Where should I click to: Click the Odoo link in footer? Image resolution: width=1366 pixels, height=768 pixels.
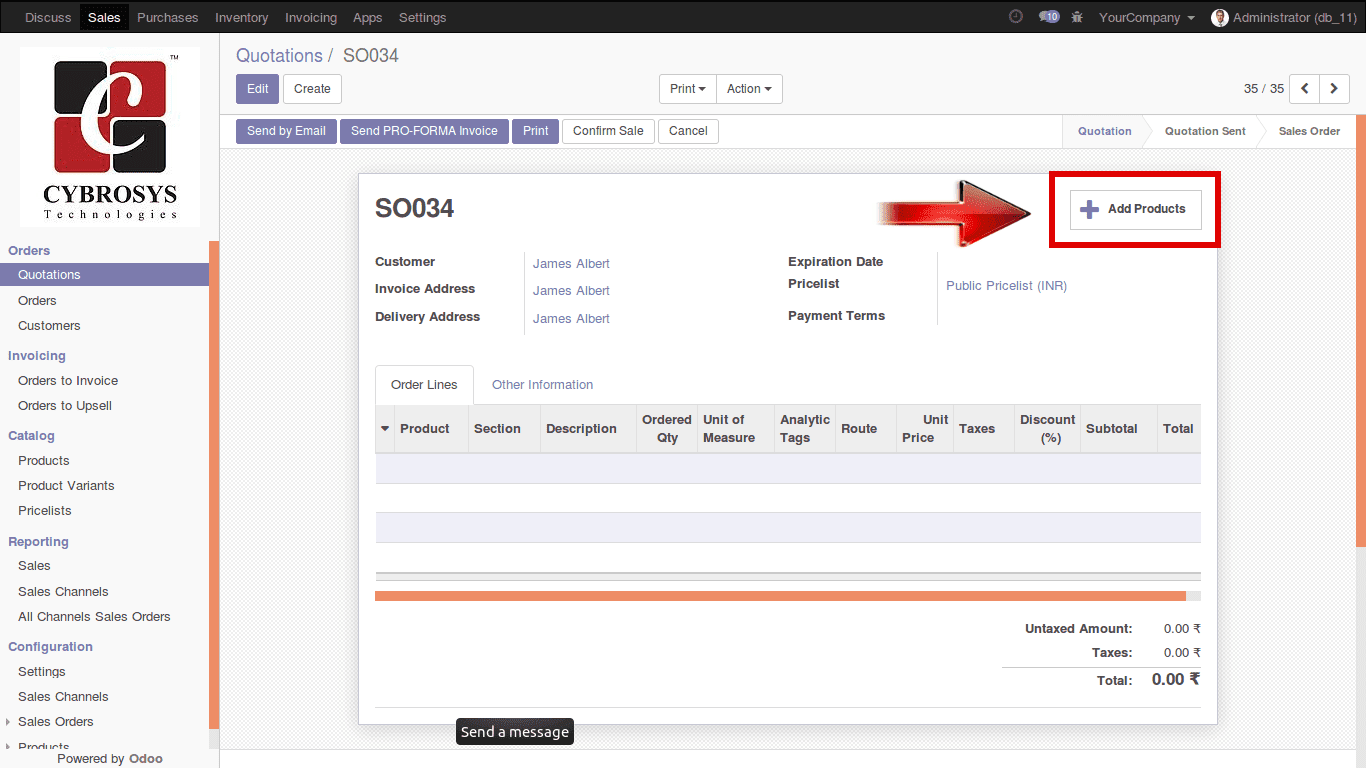pyautogui.click(x=146, y=759)
